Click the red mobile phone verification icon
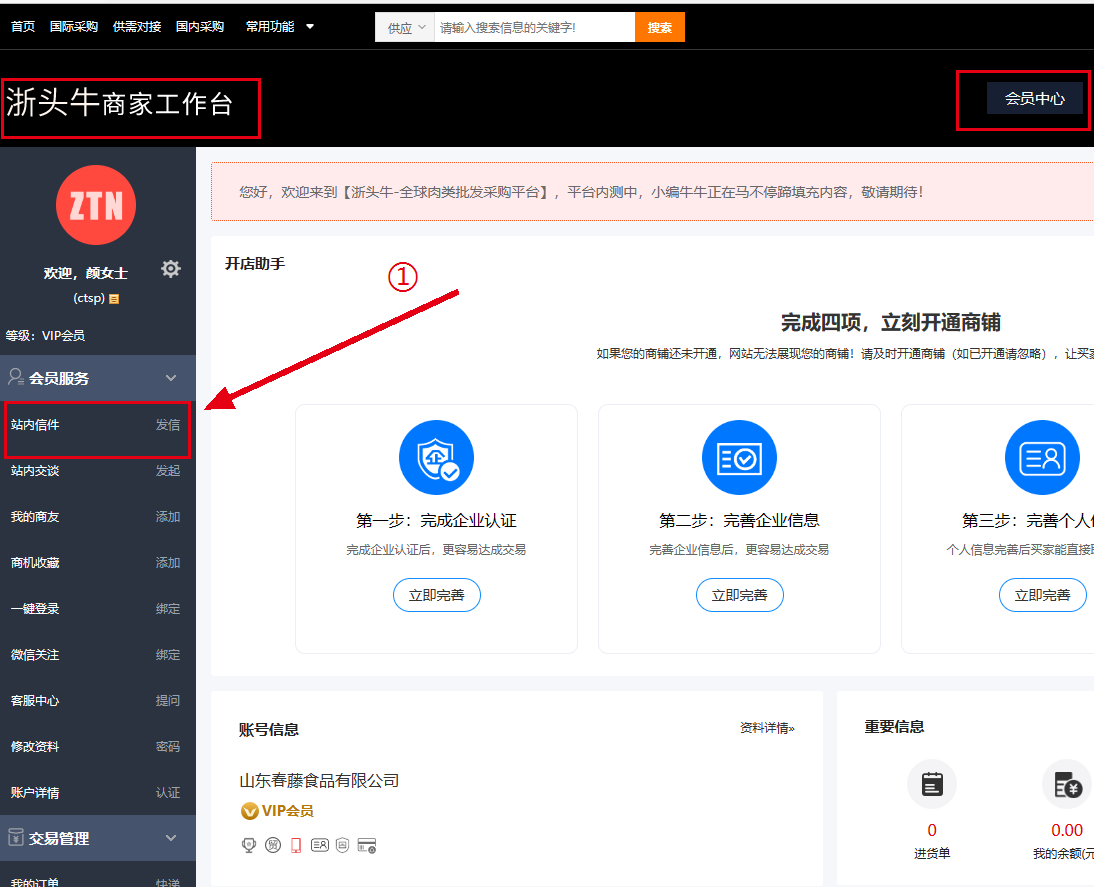This screenshot has width=1094, height=887. (296, 845)
